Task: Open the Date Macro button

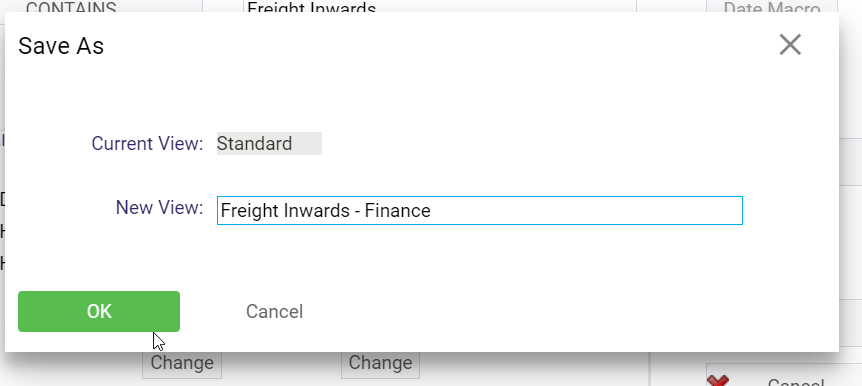Action: 772,6
